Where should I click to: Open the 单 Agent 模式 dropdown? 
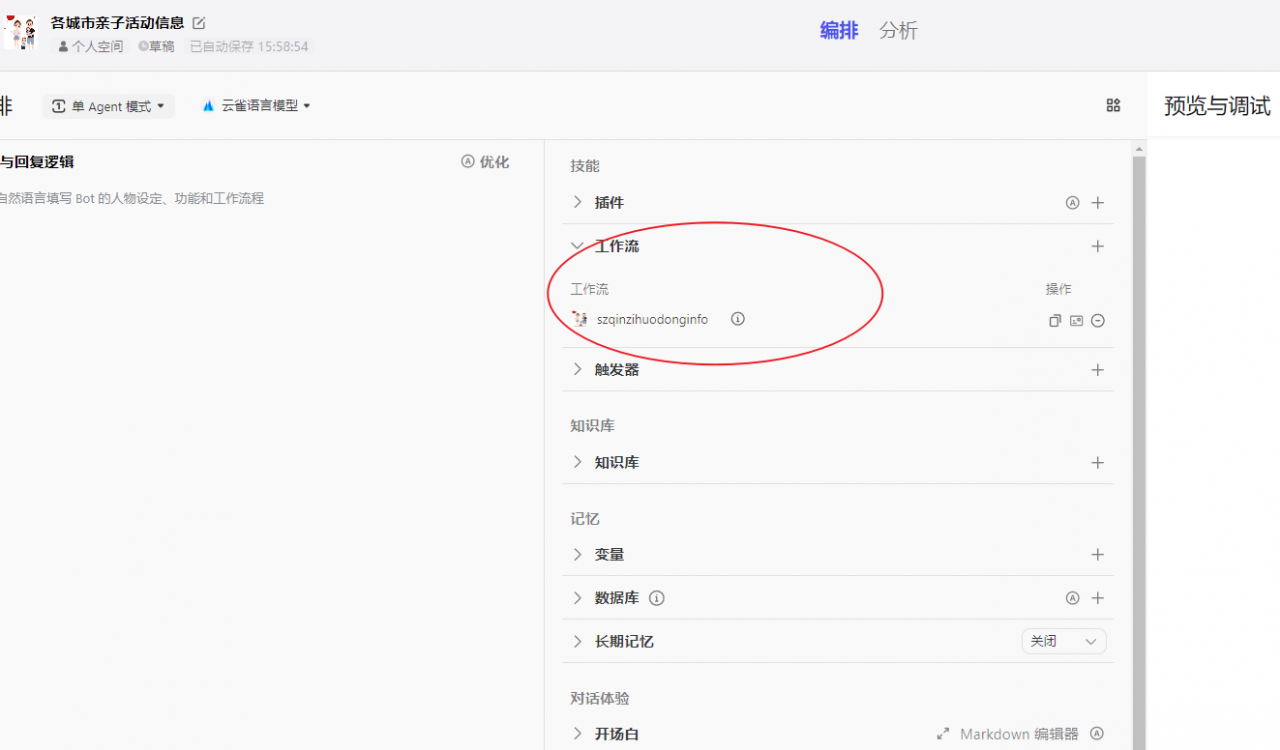coord(109,106)
